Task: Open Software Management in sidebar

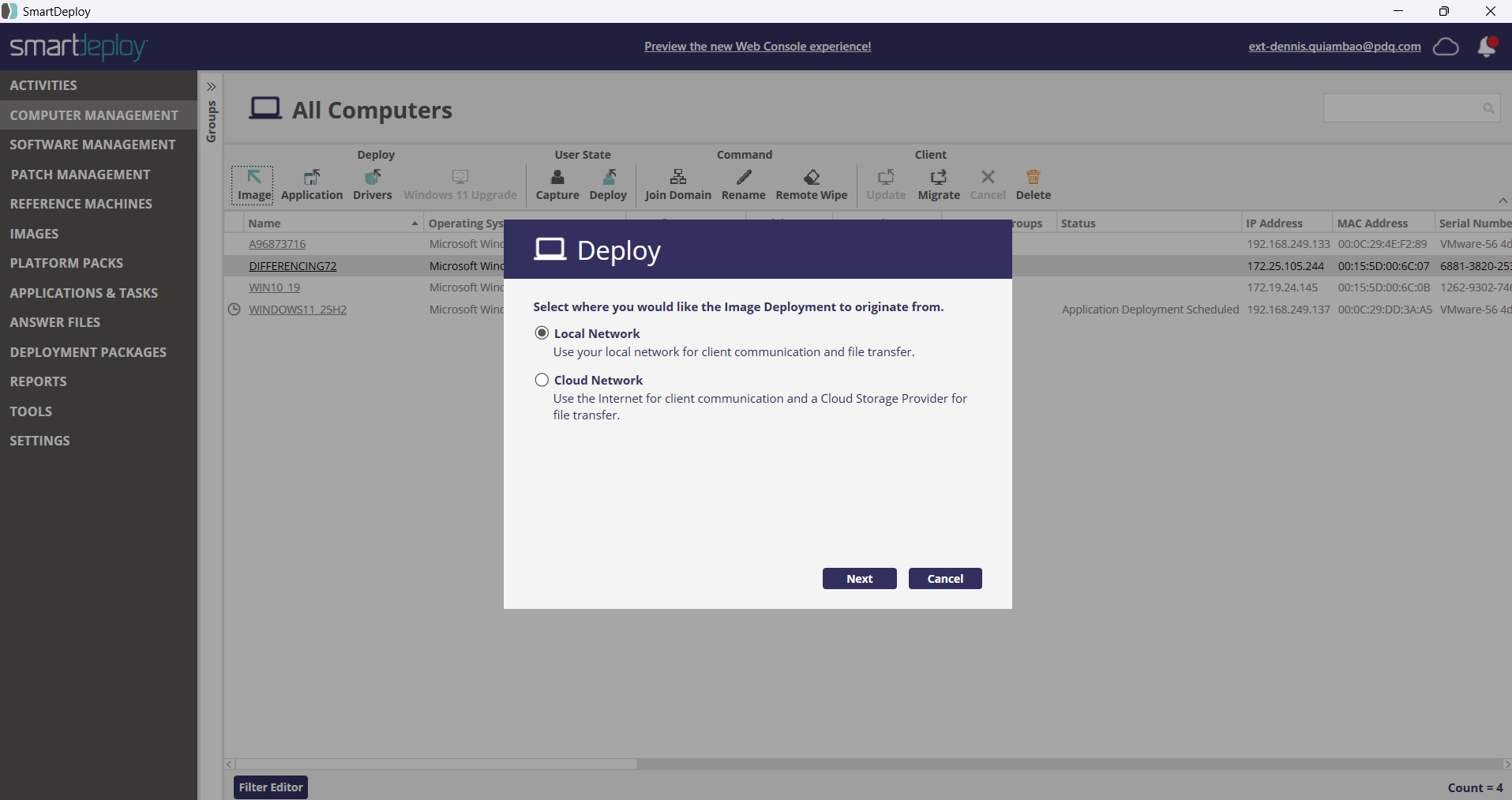Action: (92, 145)
